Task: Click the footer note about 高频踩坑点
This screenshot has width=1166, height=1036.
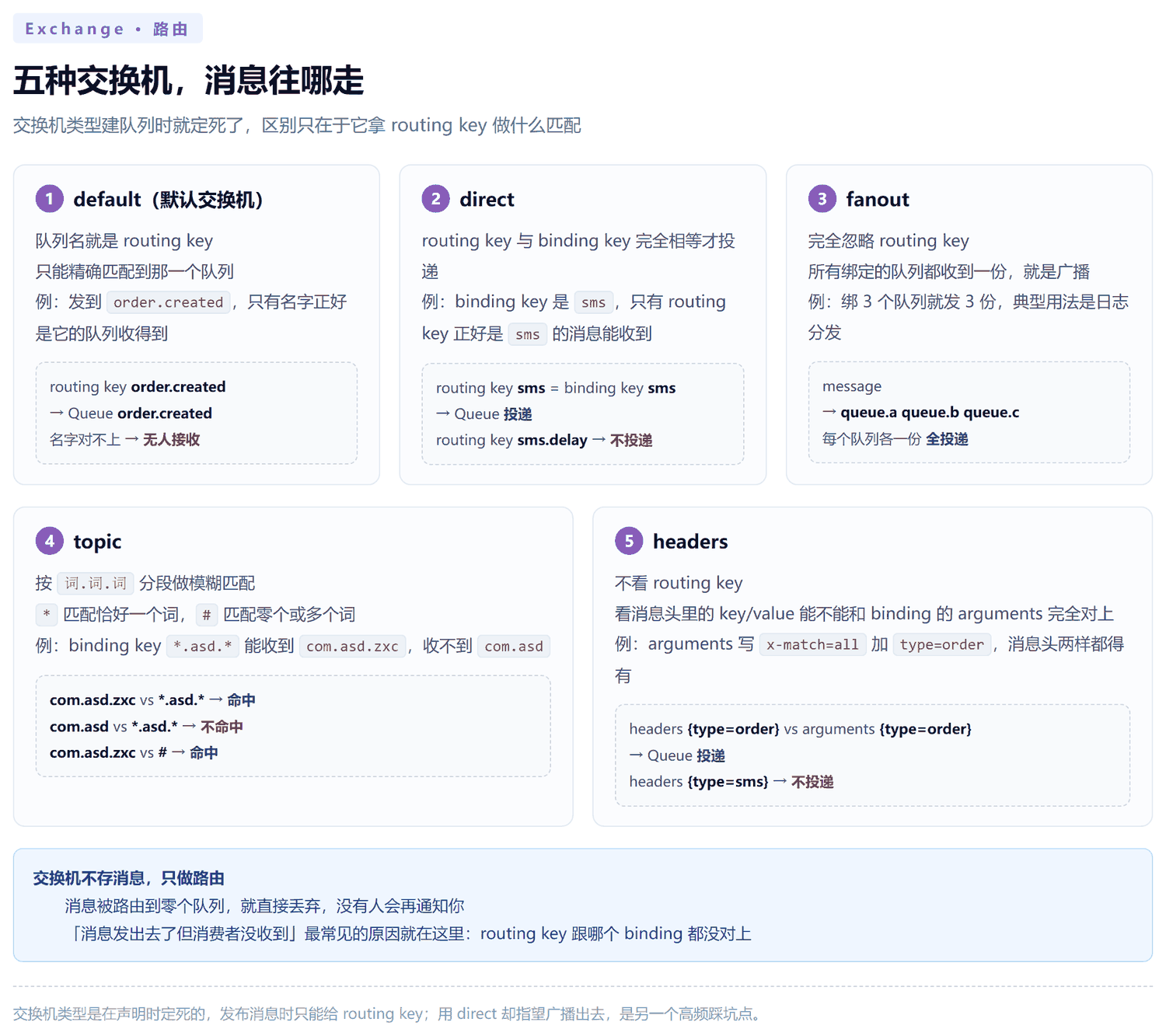Action: click(389, 1013)
